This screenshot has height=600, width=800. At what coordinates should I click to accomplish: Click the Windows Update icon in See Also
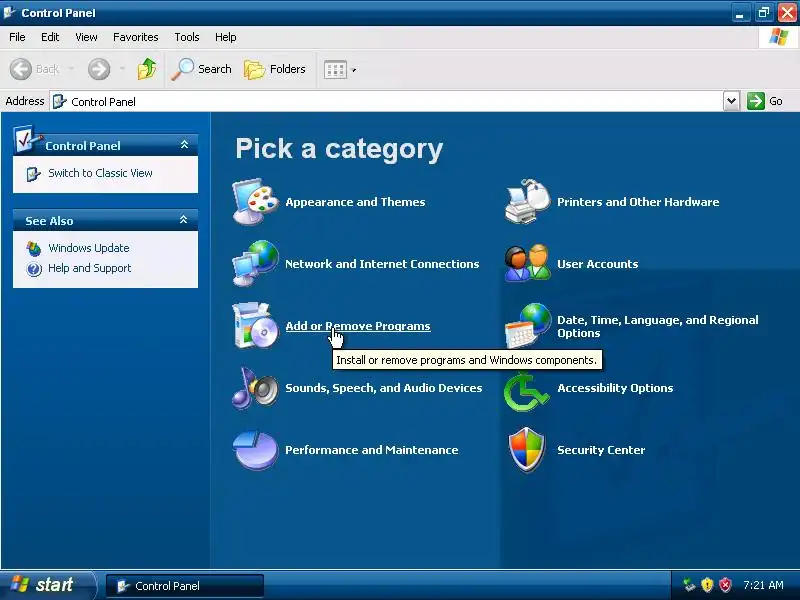tap(34, 248)
